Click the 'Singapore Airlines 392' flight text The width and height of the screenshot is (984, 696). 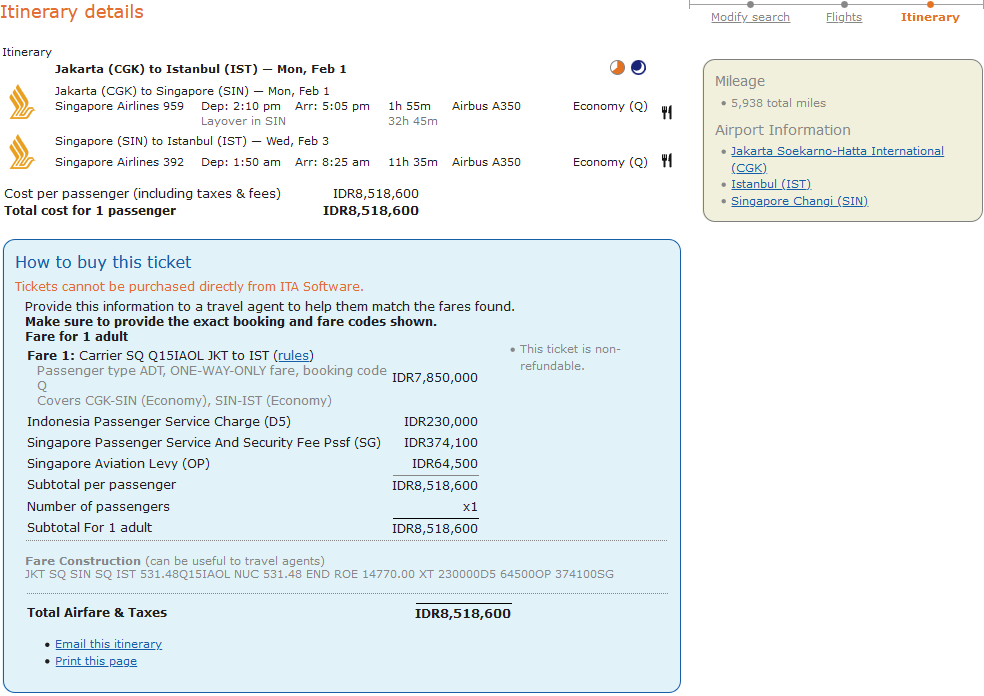119,162
